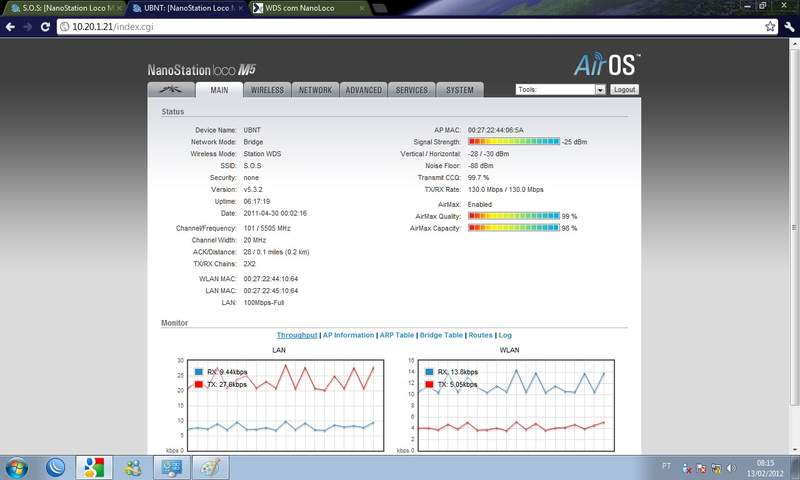The height and width of the screenshot is (480, 800).
Task: Open the Windows Start menu
Action: (16, 468)
